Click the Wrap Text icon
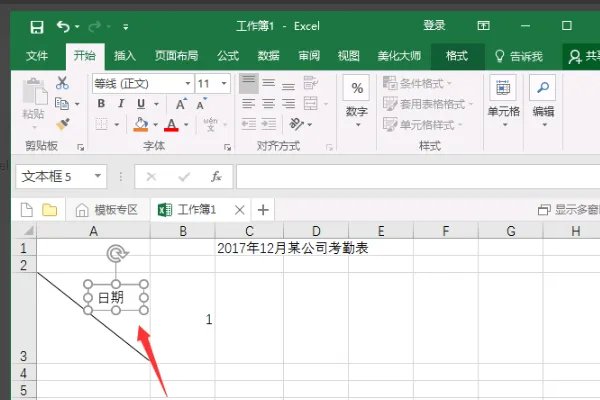 point(310,83)
